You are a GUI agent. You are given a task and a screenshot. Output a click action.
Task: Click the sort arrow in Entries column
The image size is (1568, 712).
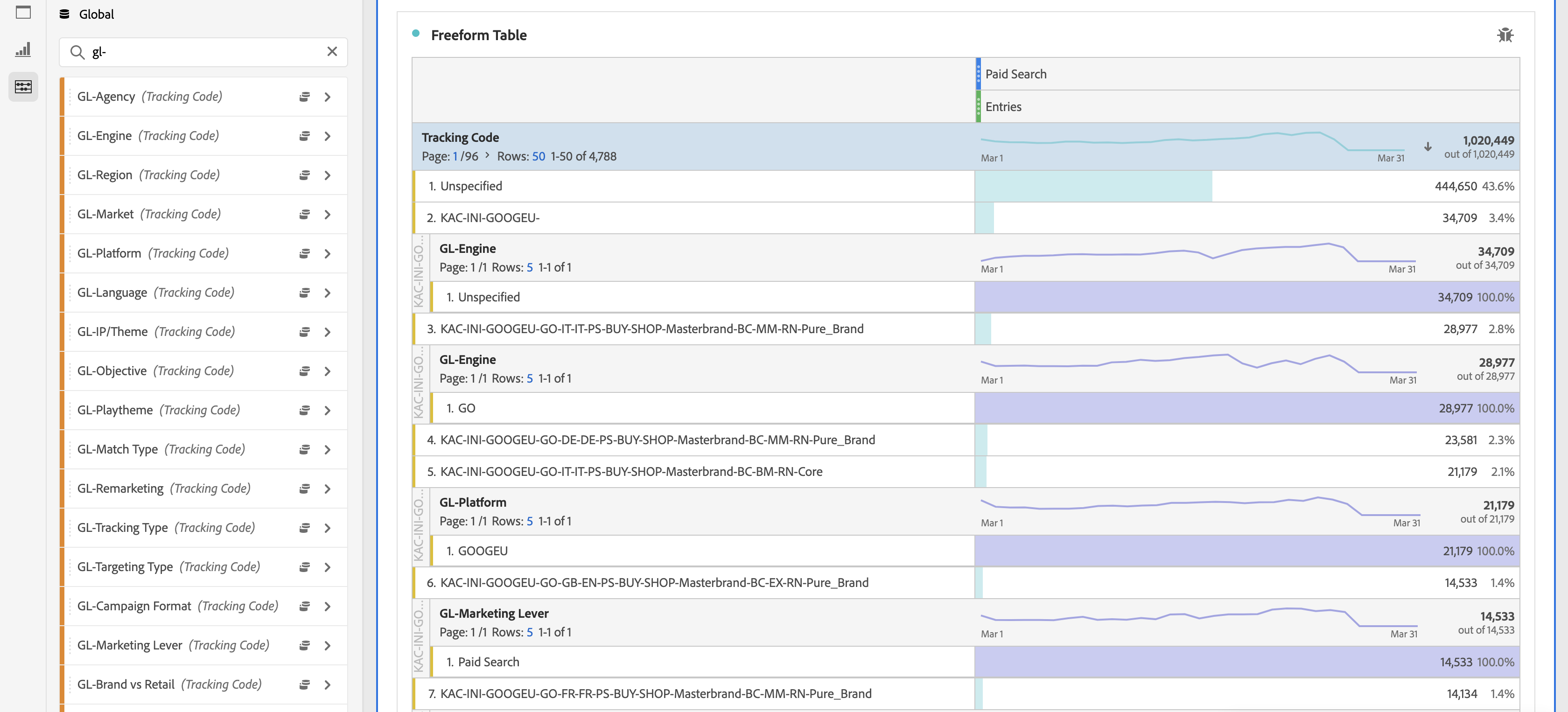click(x=1428, y=147)
